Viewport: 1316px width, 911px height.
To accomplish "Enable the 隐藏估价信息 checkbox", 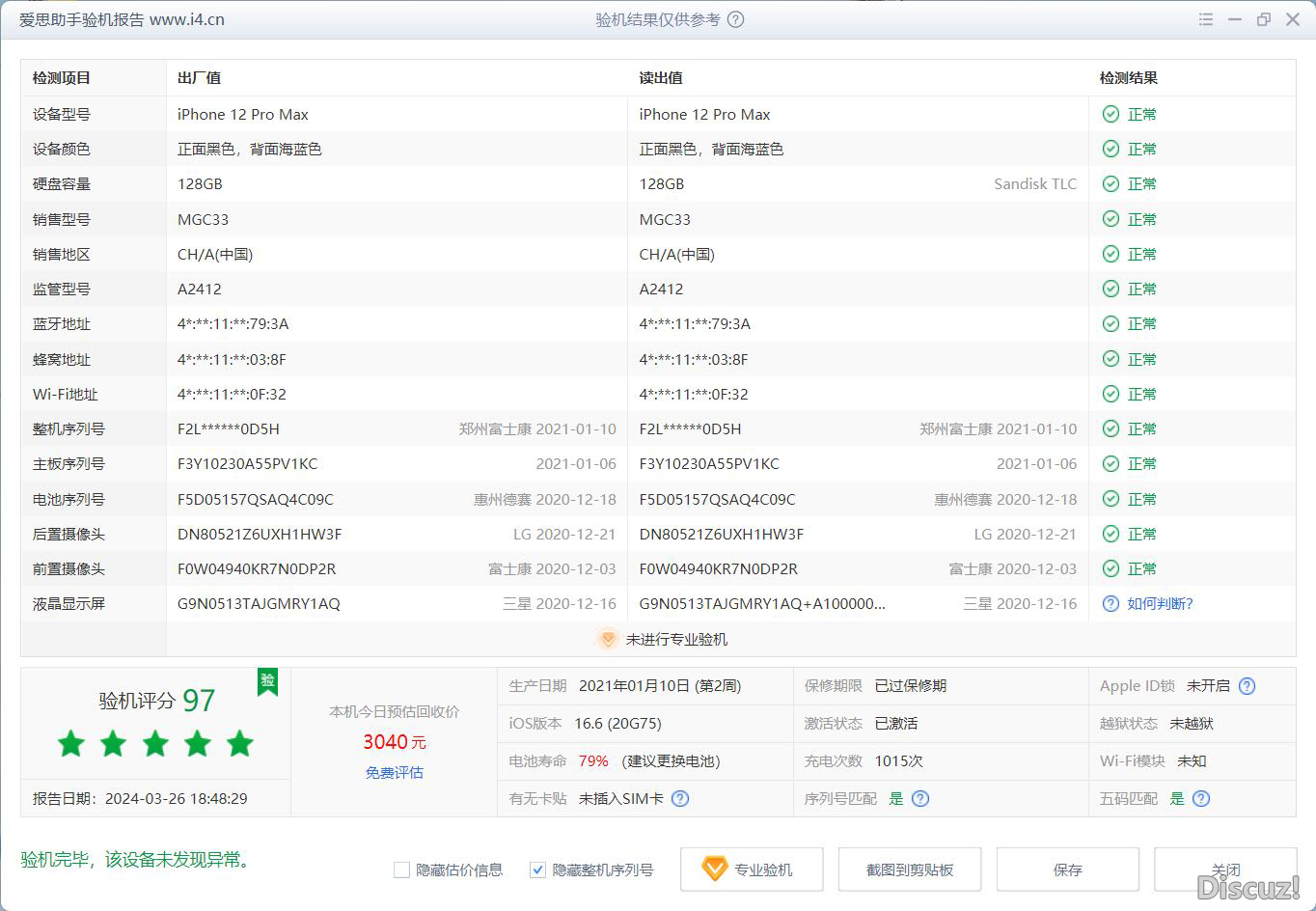I will point(402,870).
